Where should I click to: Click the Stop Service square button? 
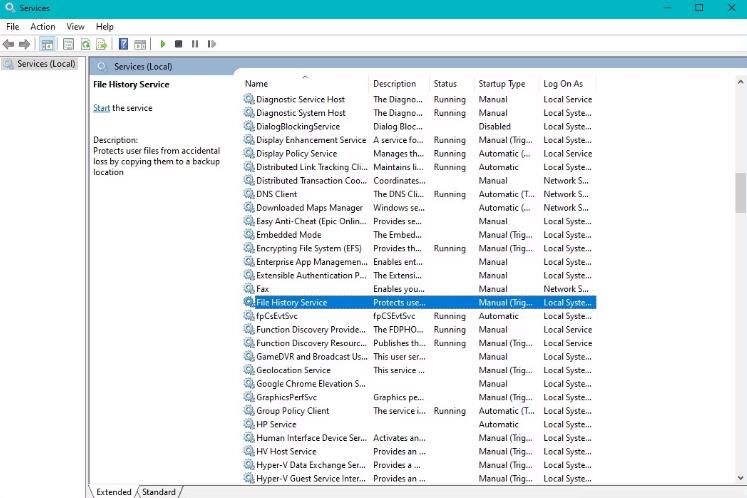tap(179, 44)
